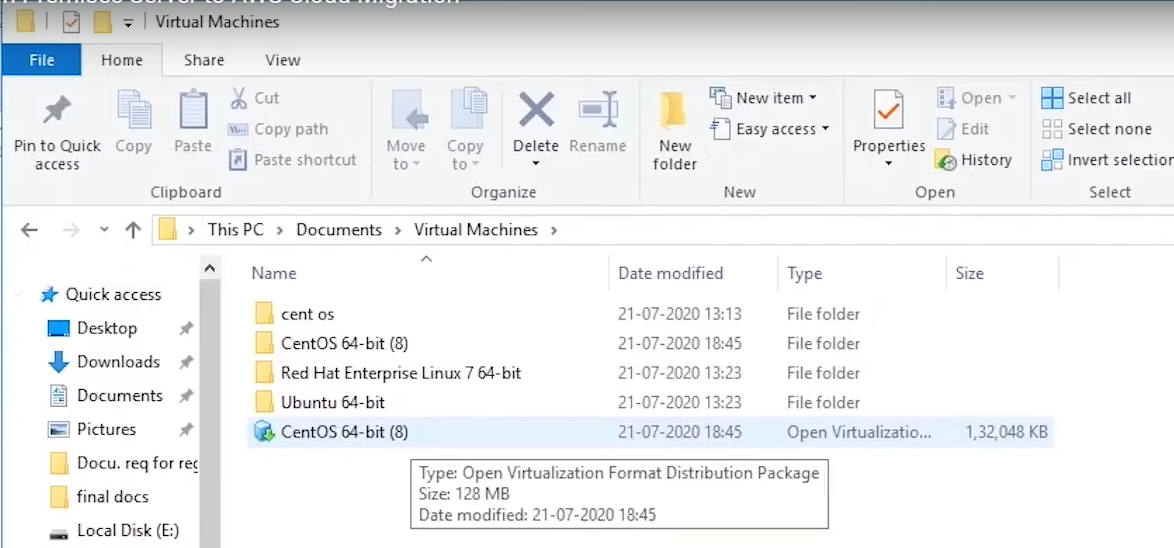Click the title bar New folder quick-access icon

coord(103,22)
